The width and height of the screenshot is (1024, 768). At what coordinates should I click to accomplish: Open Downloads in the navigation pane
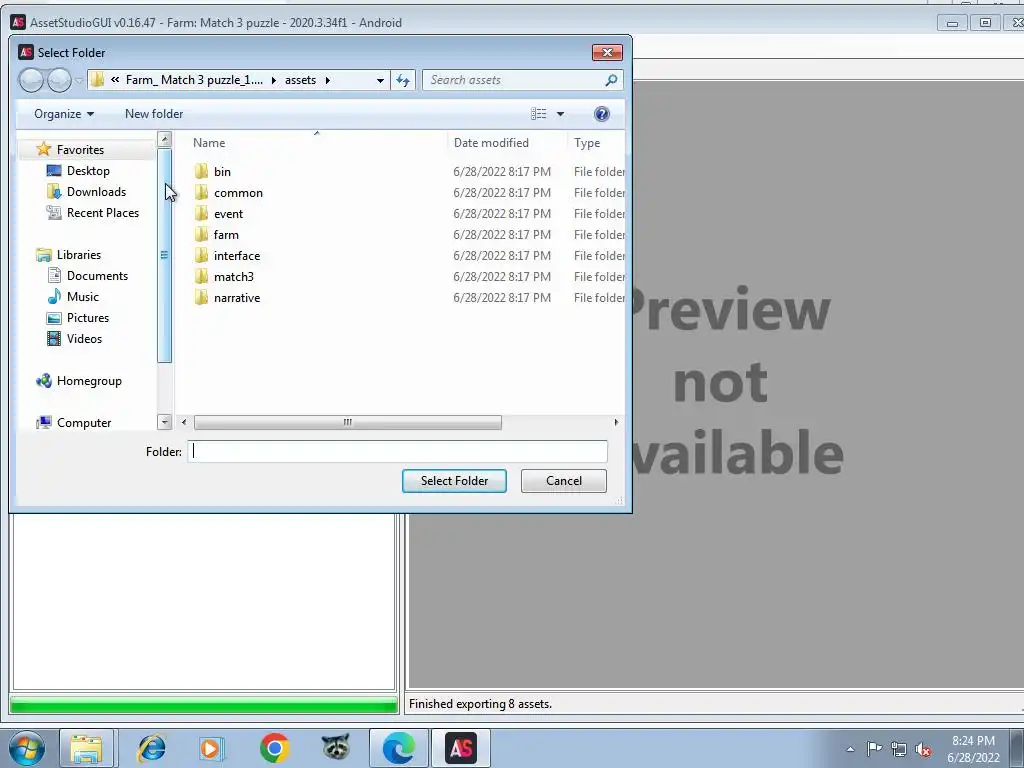pyautogui.click(x=96, y=191)
